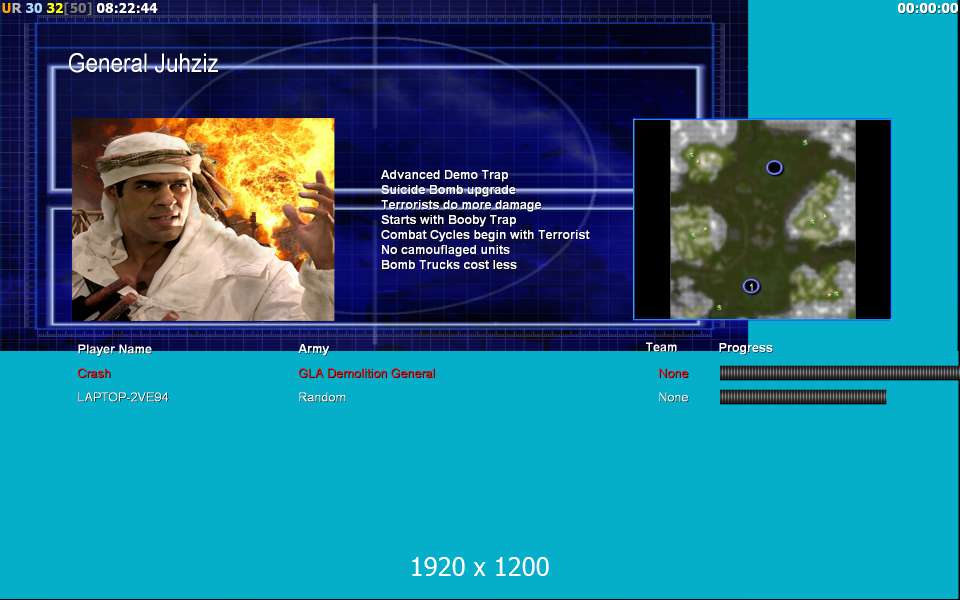Click Crash's loading progress bar

(839, 373)
